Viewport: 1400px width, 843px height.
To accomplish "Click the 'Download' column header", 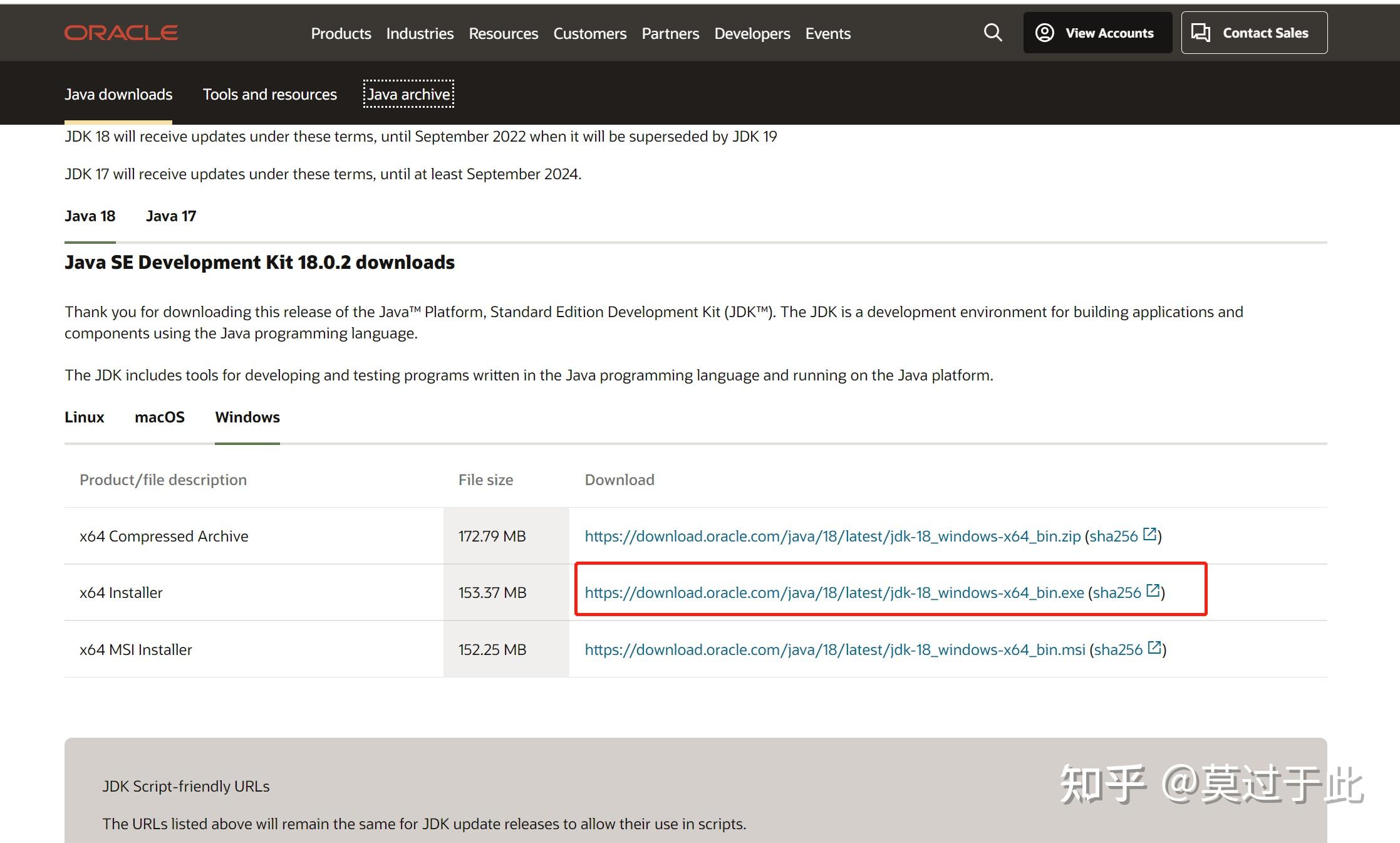I will tap(620, 480).
